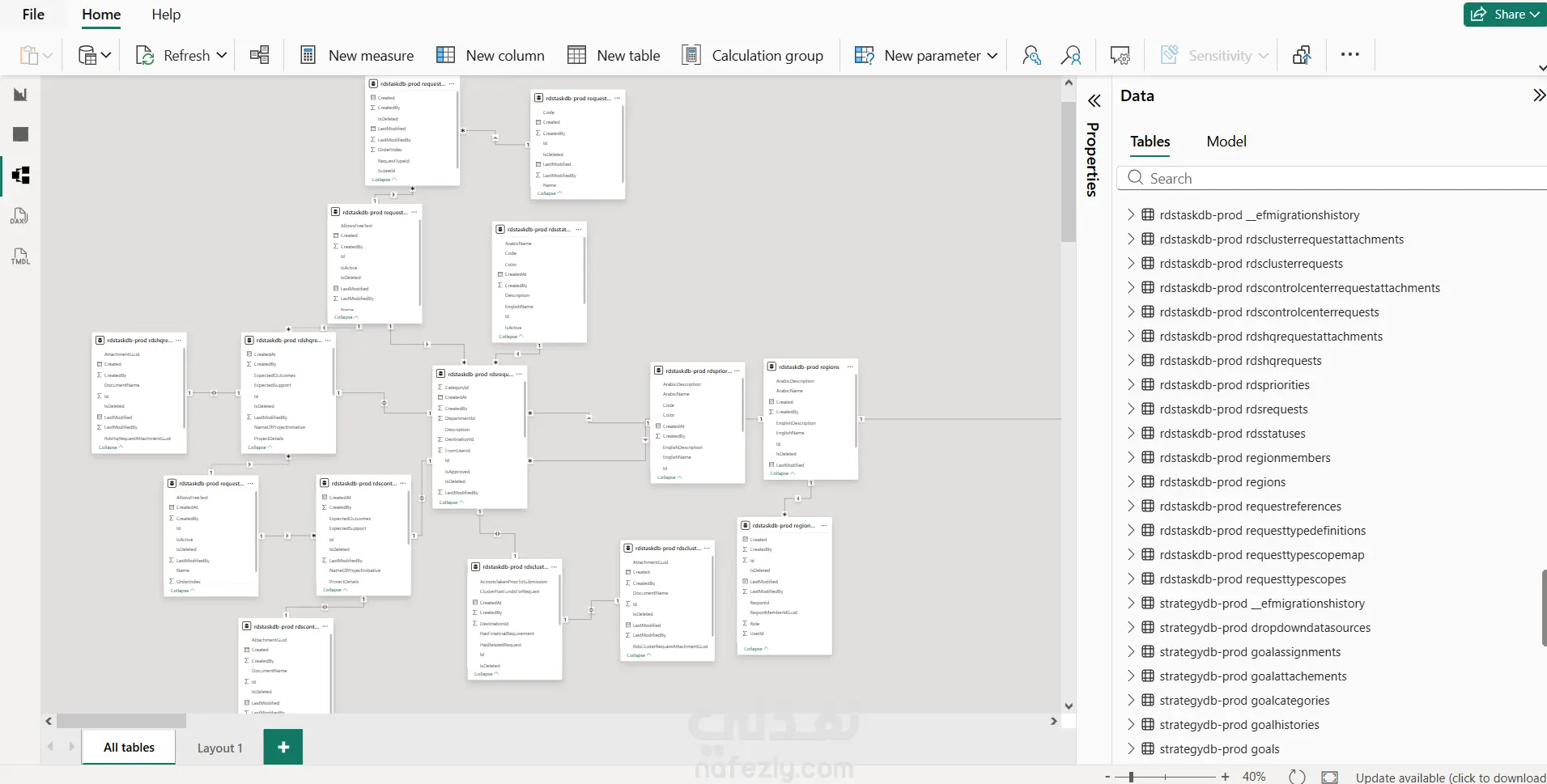This screenshot has height=784, width=1547.
Task: Collapse the Data pane
Action: pos(1538,95)
